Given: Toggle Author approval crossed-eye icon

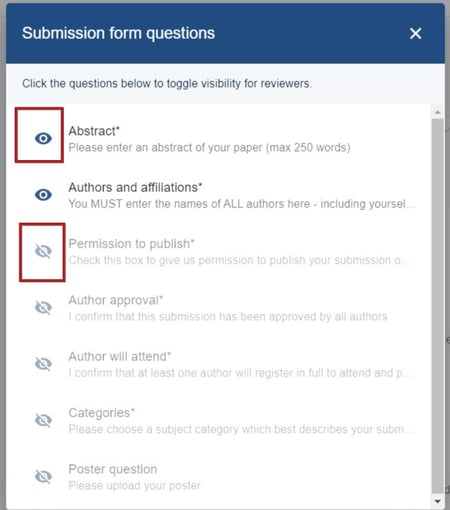Looking at the screenshot, I should click(x=43, y=307).
